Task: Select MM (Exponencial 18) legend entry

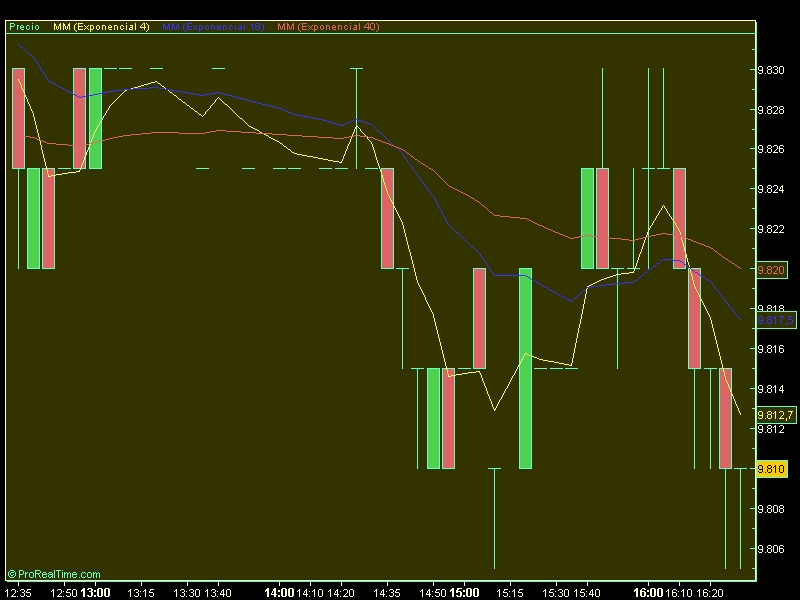Action: (213, 27)
